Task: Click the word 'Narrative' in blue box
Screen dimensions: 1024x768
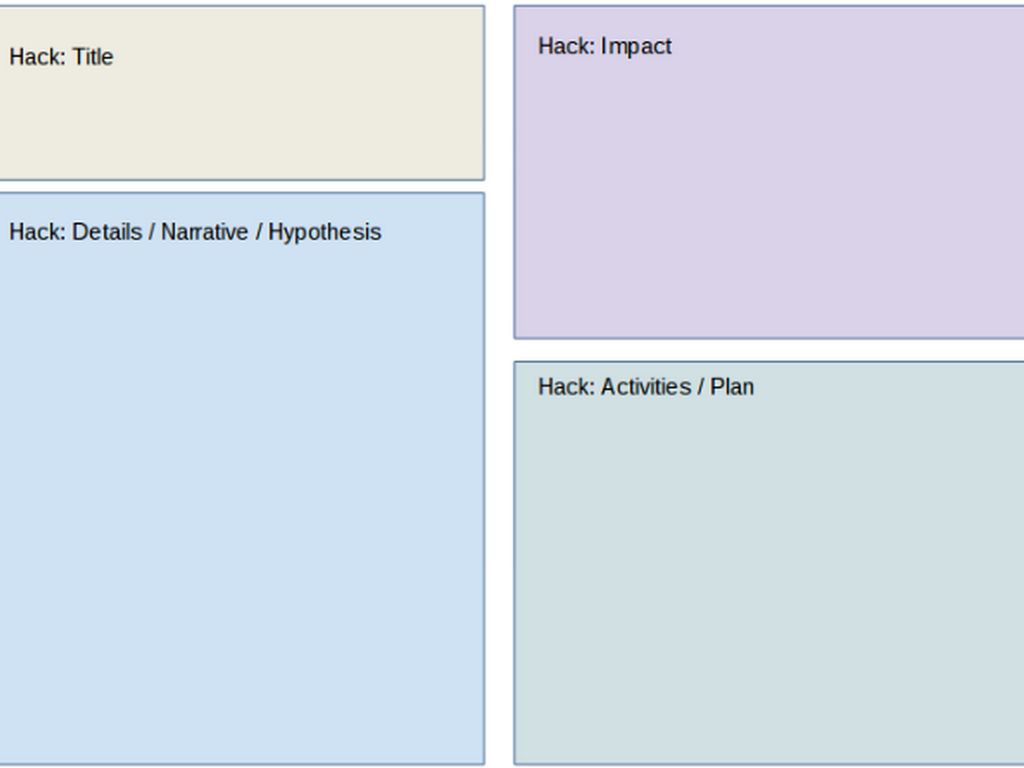Action: click(204, 232)
